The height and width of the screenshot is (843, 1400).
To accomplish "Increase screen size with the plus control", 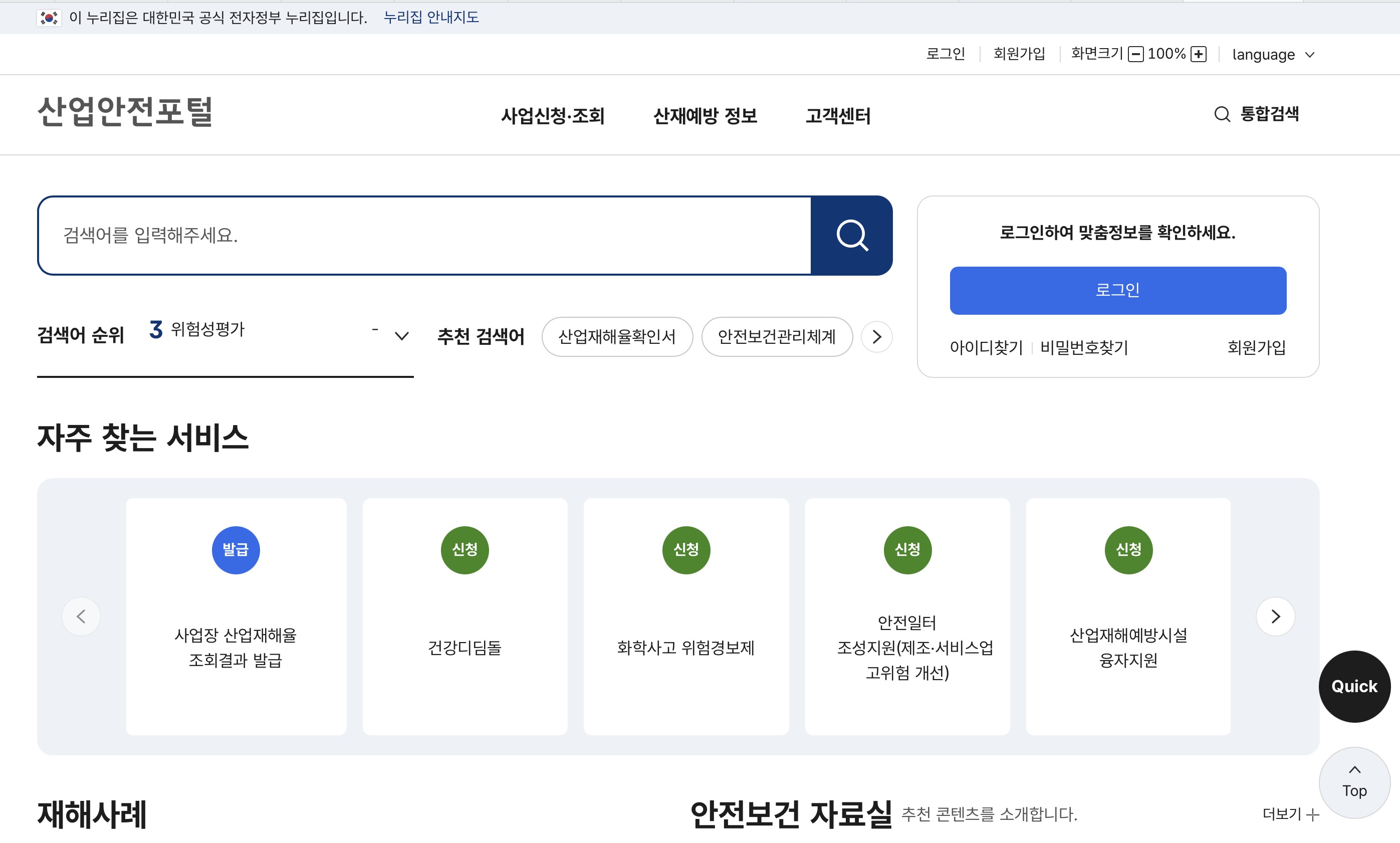I will coord(1199,54).
